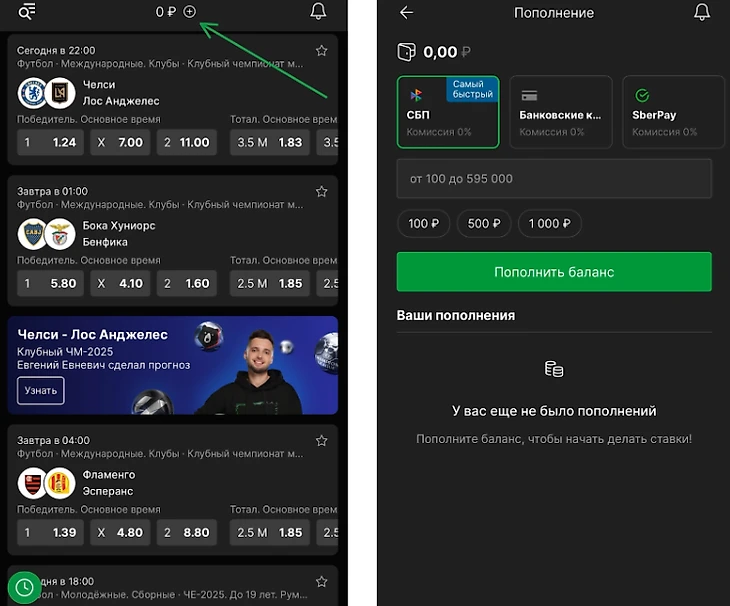Choose SberPay as payment method
The image size is (730, 606).
[x=673, y=112]
